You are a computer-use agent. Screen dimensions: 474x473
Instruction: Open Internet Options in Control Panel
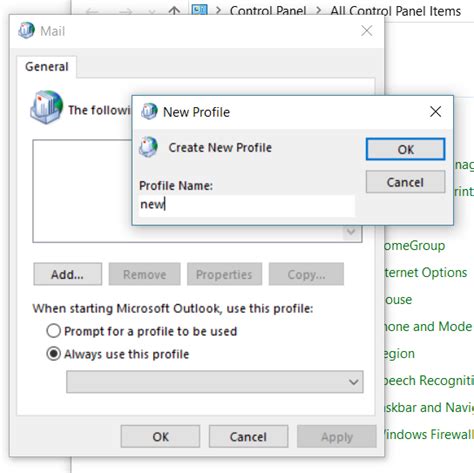pos(426,273)
